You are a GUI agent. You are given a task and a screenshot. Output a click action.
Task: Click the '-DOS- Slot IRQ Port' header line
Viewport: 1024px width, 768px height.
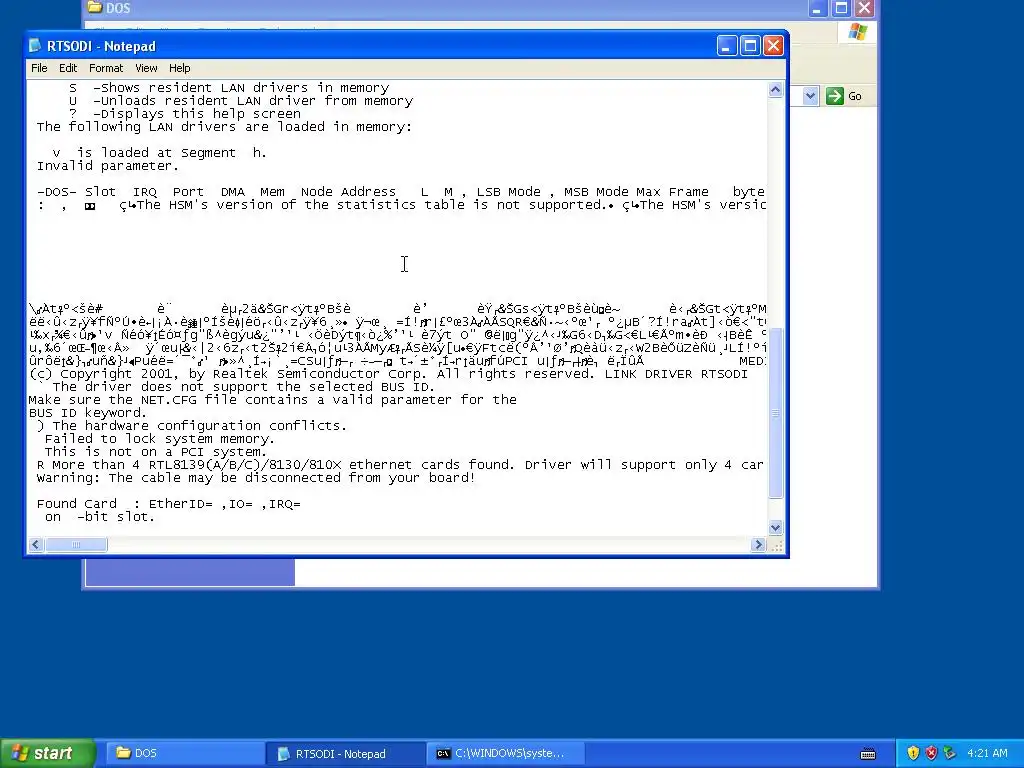(400, 192)
